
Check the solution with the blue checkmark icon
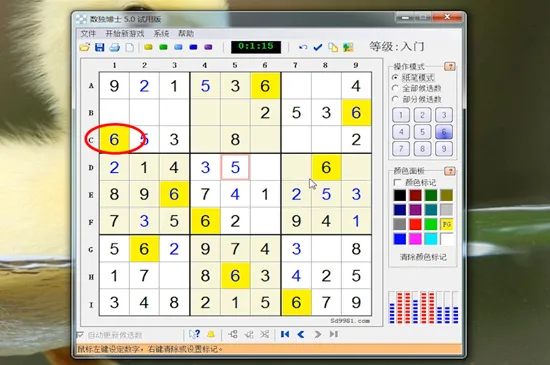318,47
